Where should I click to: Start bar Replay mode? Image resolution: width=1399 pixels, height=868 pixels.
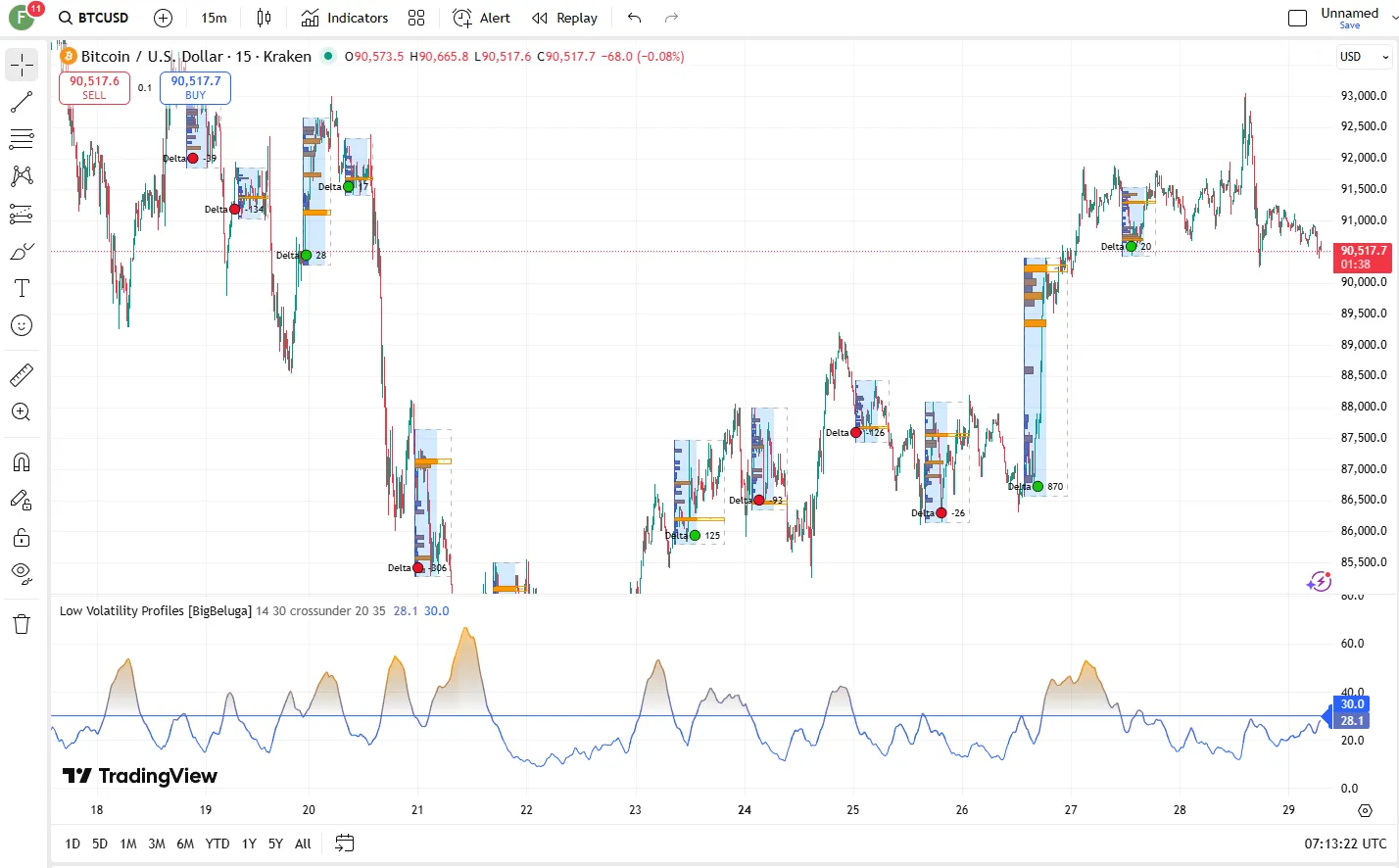[x=564, y=18]
